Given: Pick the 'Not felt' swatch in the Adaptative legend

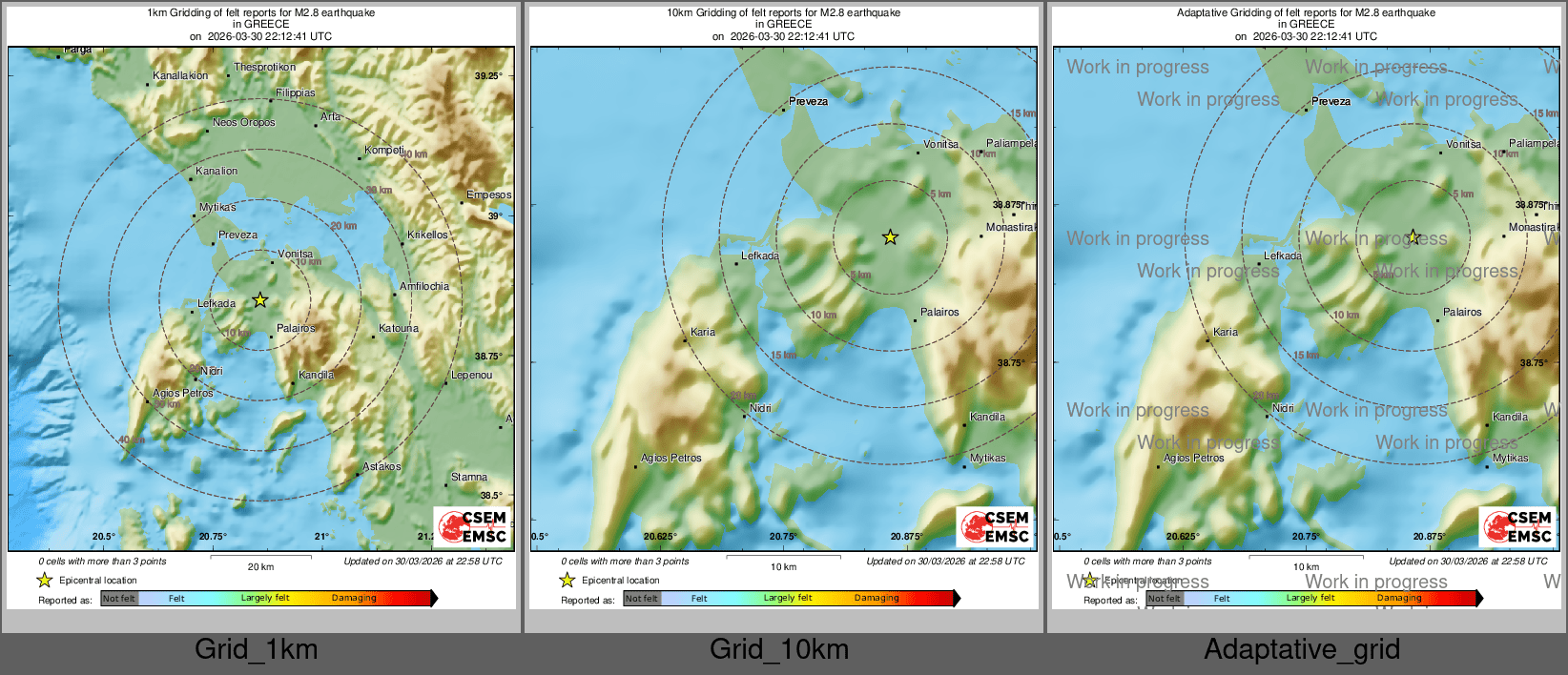Looking at the screenshot, I should (x=1165, y=599).
